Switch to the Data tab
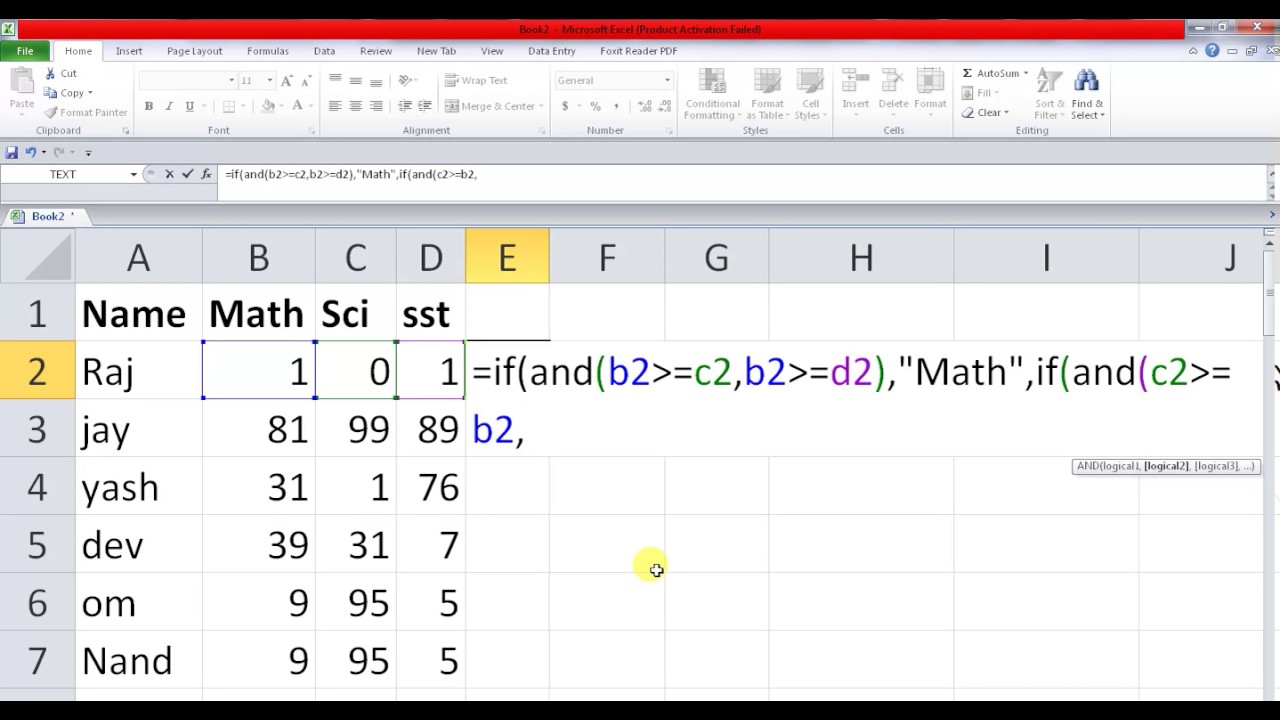The width and height of the screenshot is (1280, 720). pyautogui.click(x=324, y=51)
